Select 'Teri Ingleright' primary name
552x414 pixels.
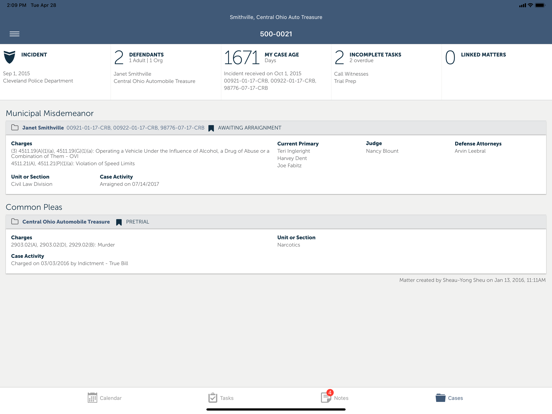pos(294,151)
